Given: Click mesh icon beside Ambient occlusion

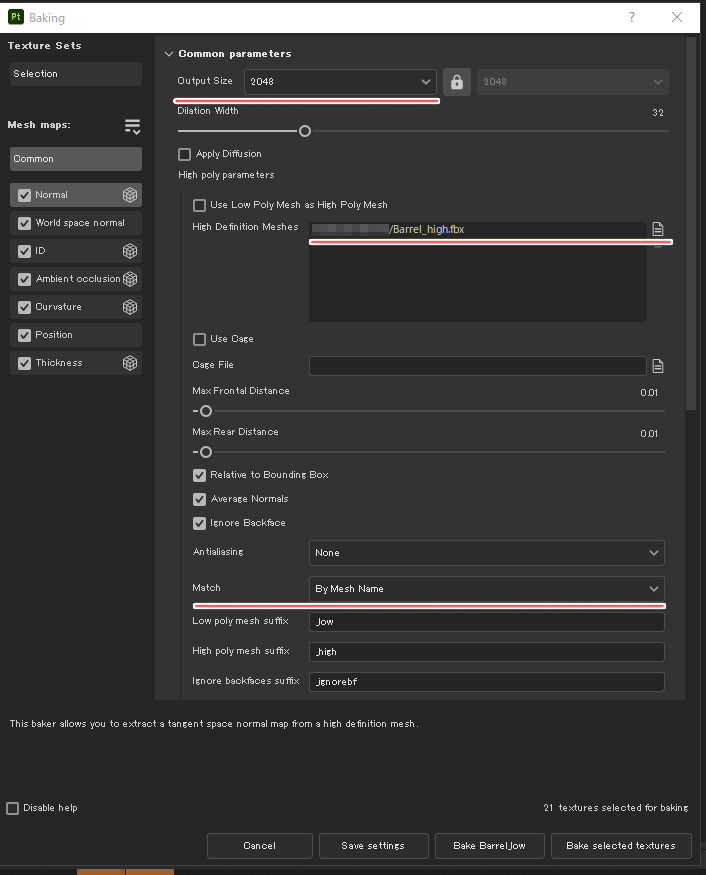Looking at the screenshot, I should click(x=129, y=279).
